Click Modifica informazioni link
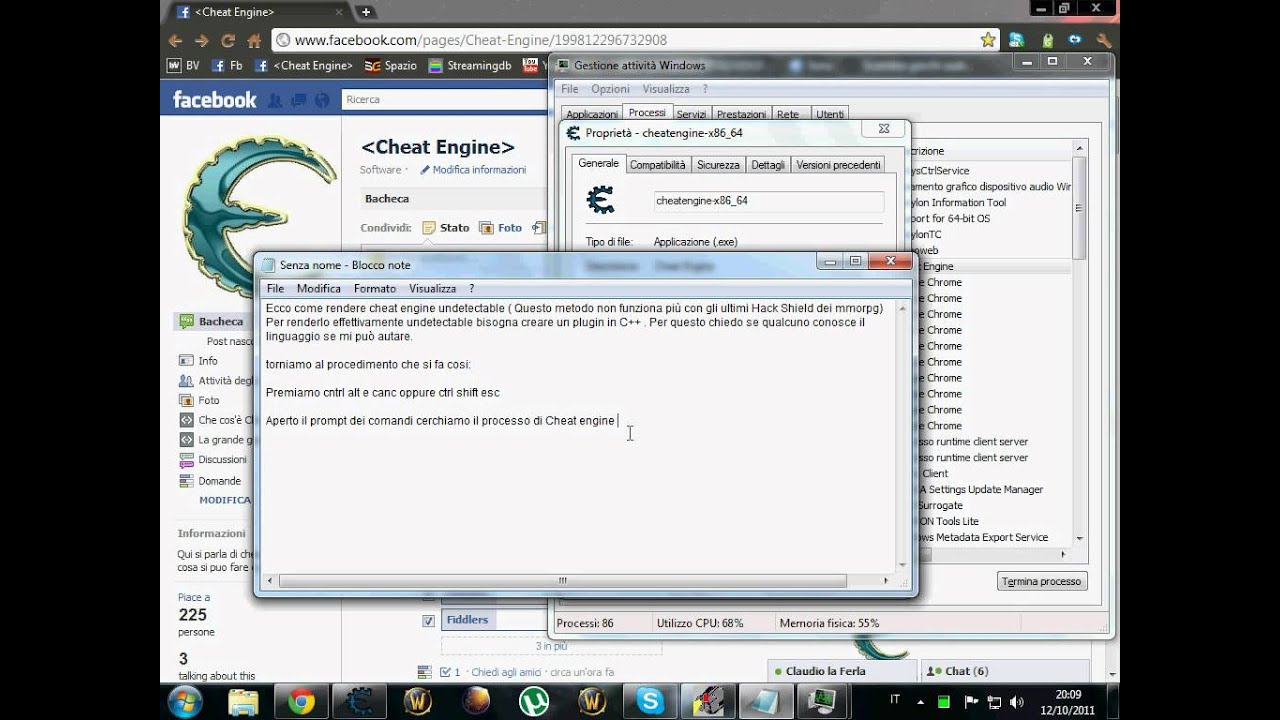This screenshot has height=720, width=1280. click(x=473, y=170)
